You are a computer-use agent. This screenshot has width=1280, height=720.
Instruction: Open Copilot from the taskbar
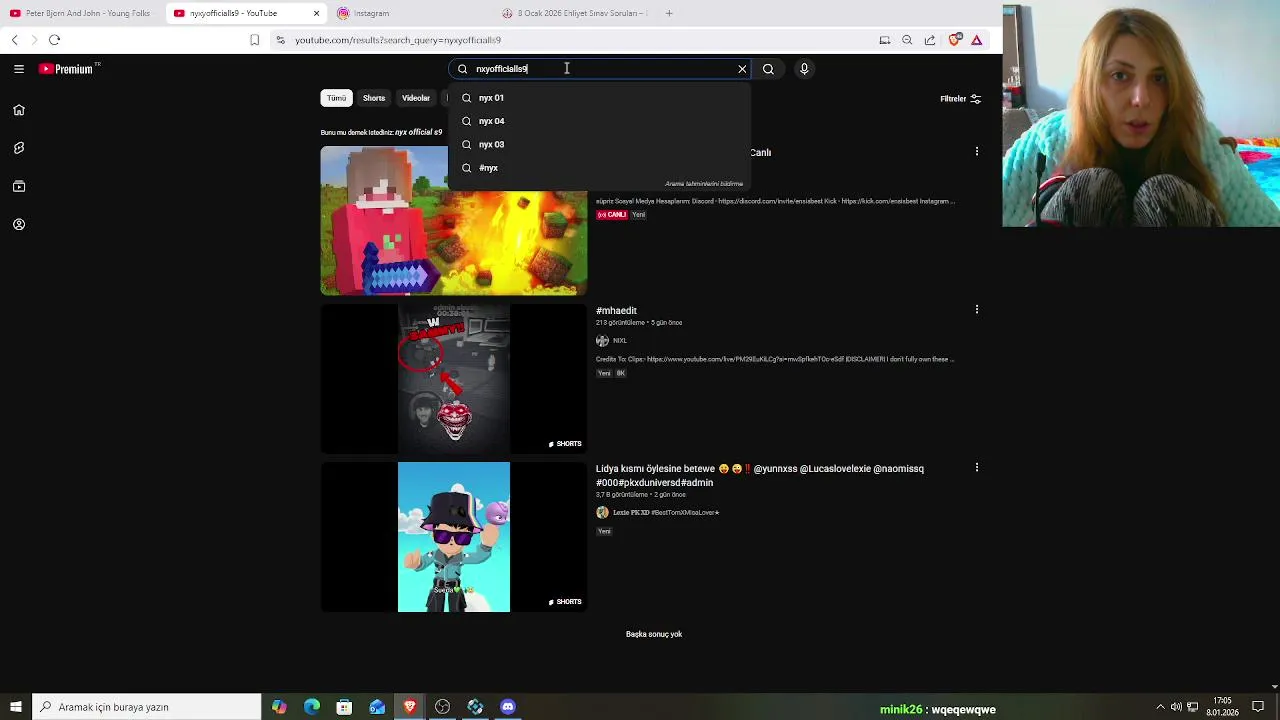pyautogui.click(x=279, y=707)
